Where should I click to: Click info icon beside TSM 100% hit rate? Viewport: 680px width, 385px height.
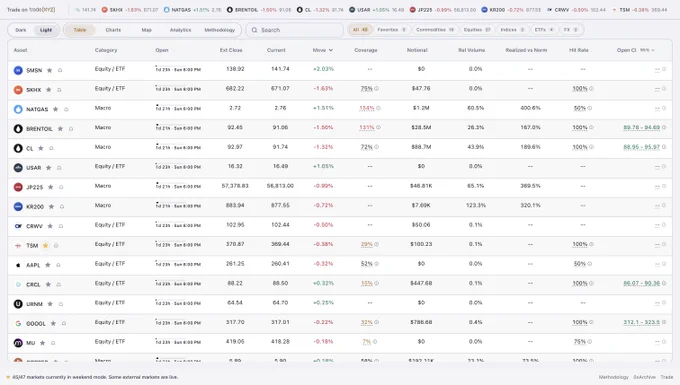pos(591,244)
